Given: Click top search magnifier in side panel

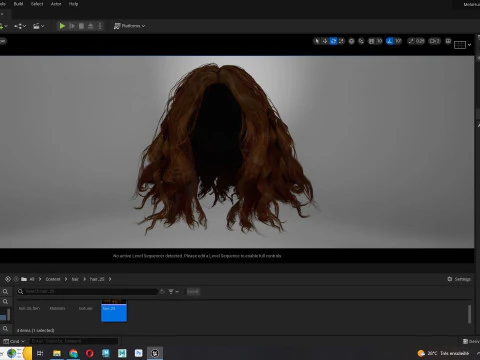Looking at the screenshot, I should click(5, 292).
